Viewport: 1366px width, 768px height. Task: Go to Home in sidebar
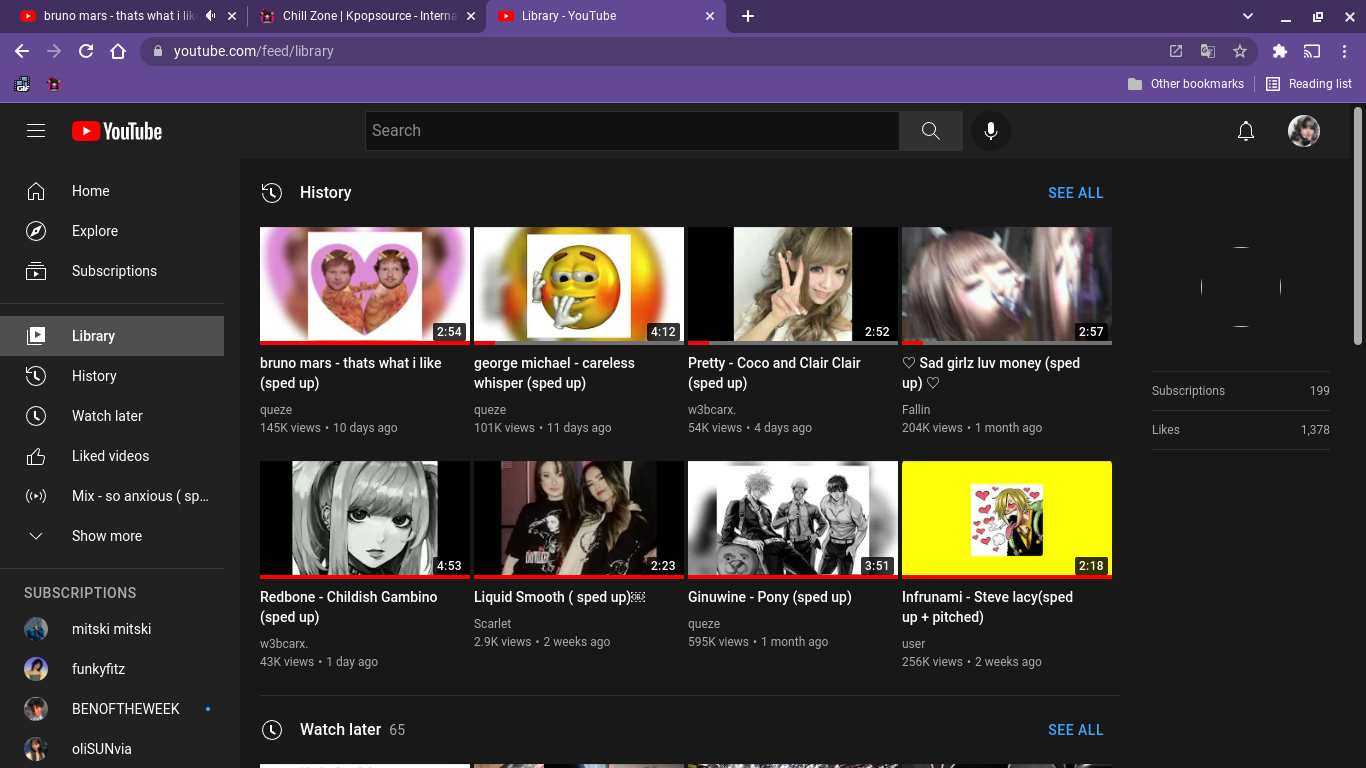pyautogui.click(x=112, y=191)
